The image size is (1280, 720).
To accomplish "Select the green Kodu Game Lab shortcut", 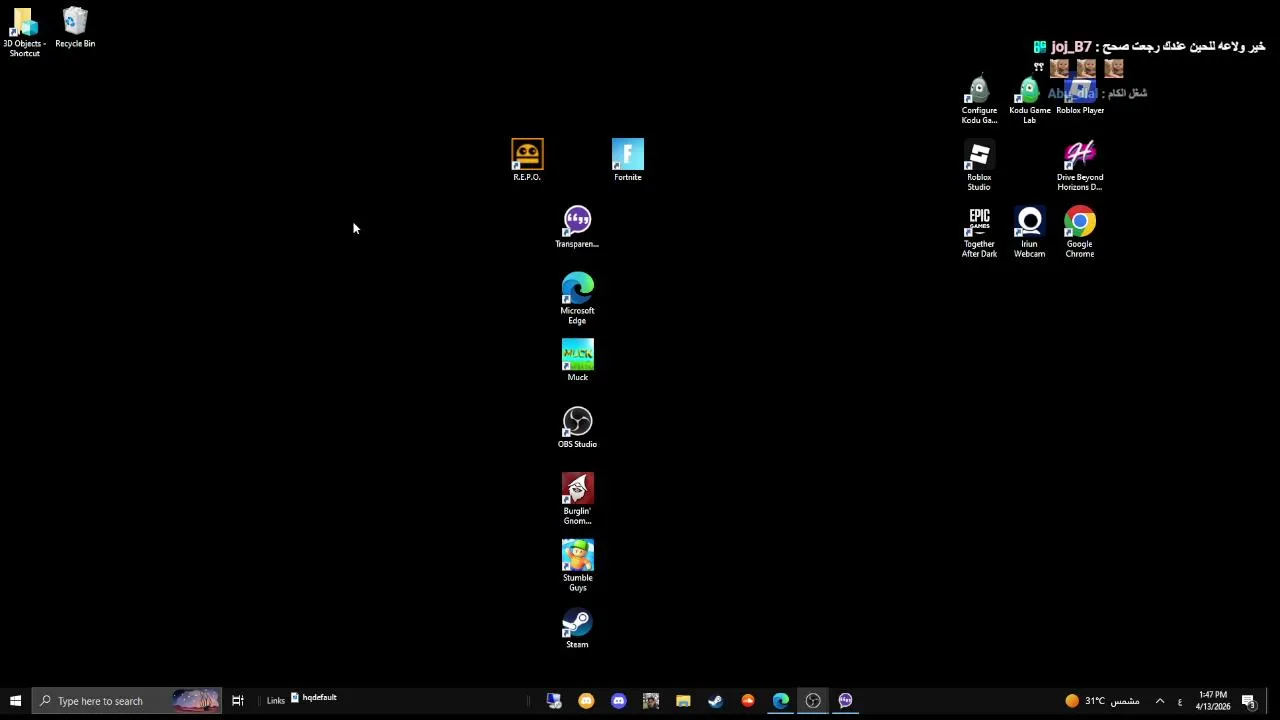I will pos(1029,99).
